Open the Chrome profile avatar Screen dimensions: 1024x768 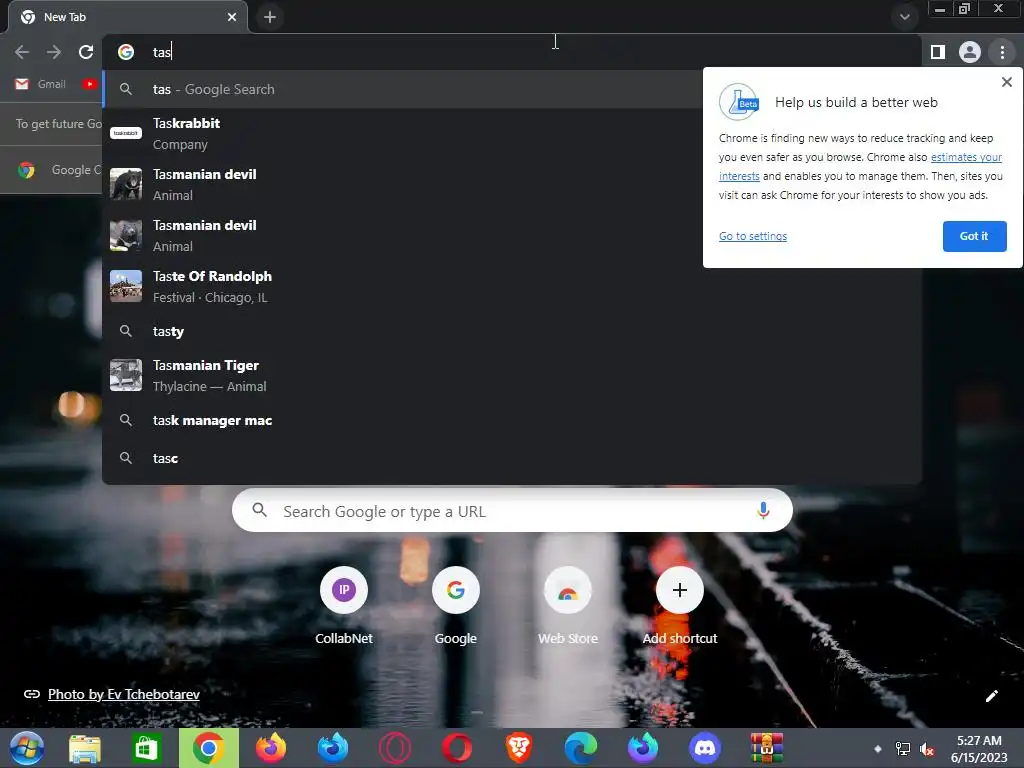970,52
